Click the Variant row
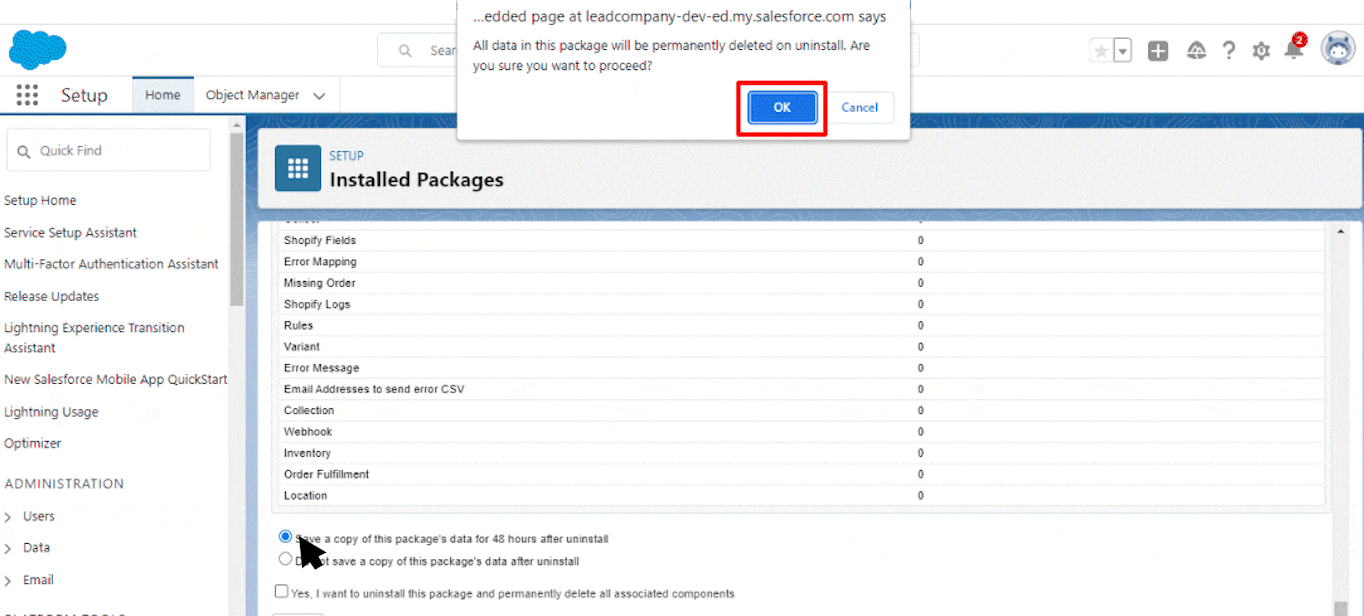Viewport: 1364px width, 616px height. [801, 347]
